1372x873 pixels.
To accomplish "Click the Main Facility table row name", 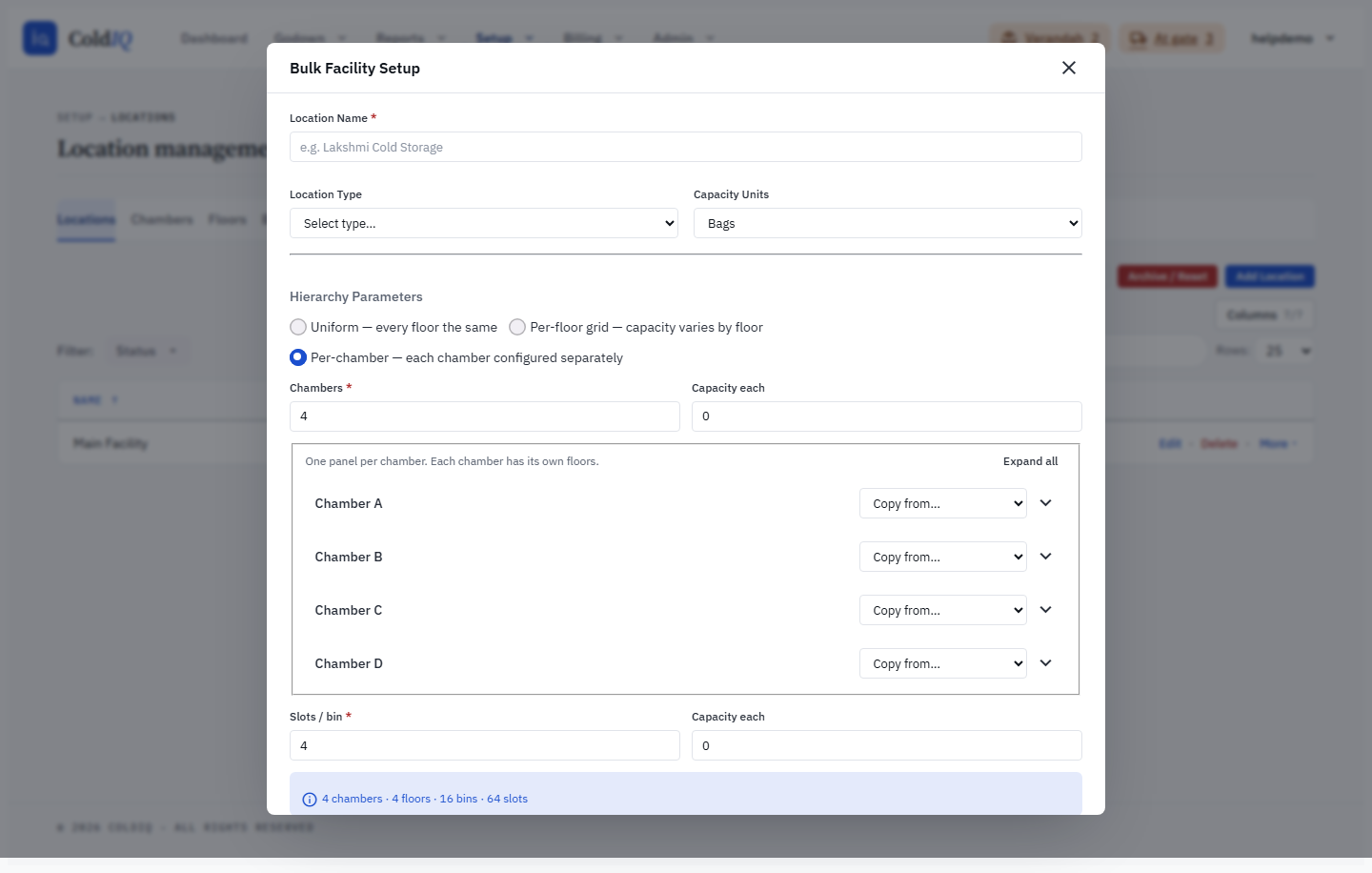I will coord(111,443).
